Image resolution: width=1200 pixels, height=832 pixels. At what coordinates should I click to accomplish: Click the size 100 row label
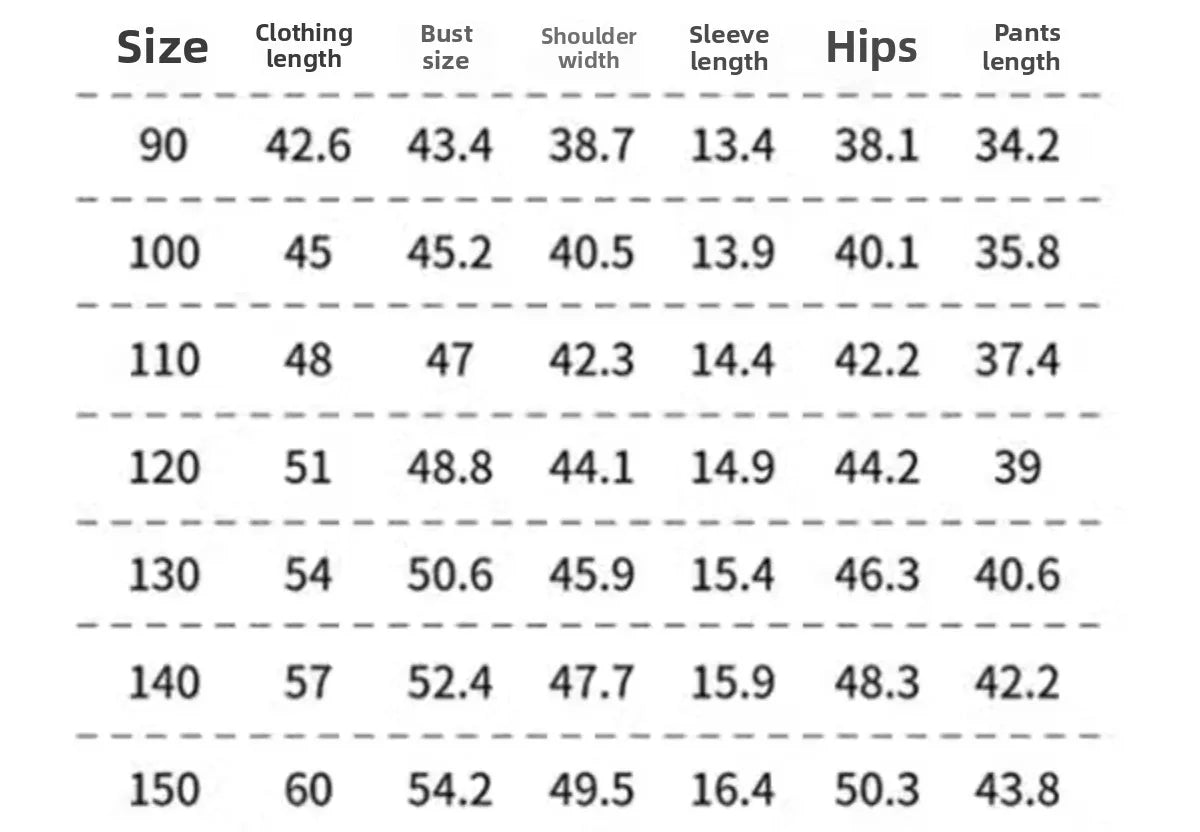163,252
